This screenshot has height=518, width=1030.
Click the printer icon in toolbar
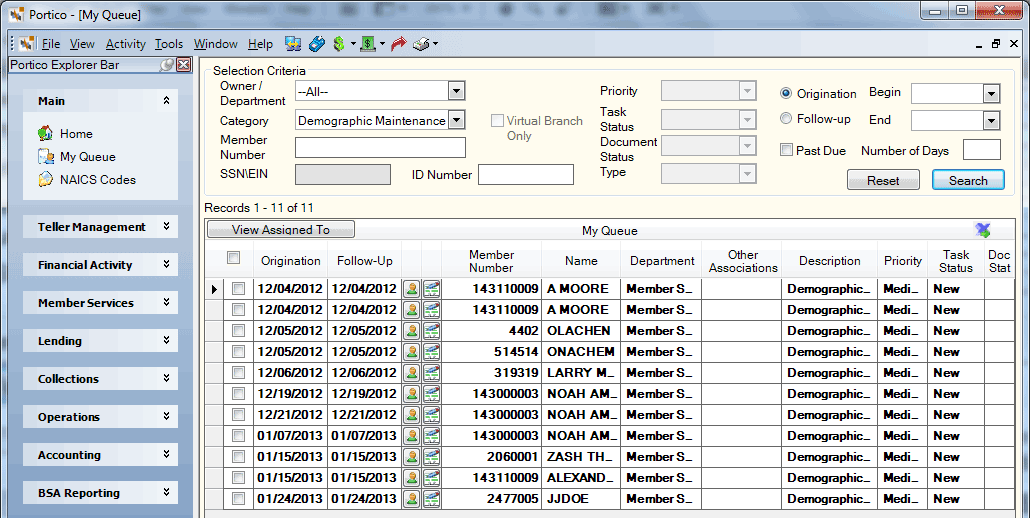point(421,44)
